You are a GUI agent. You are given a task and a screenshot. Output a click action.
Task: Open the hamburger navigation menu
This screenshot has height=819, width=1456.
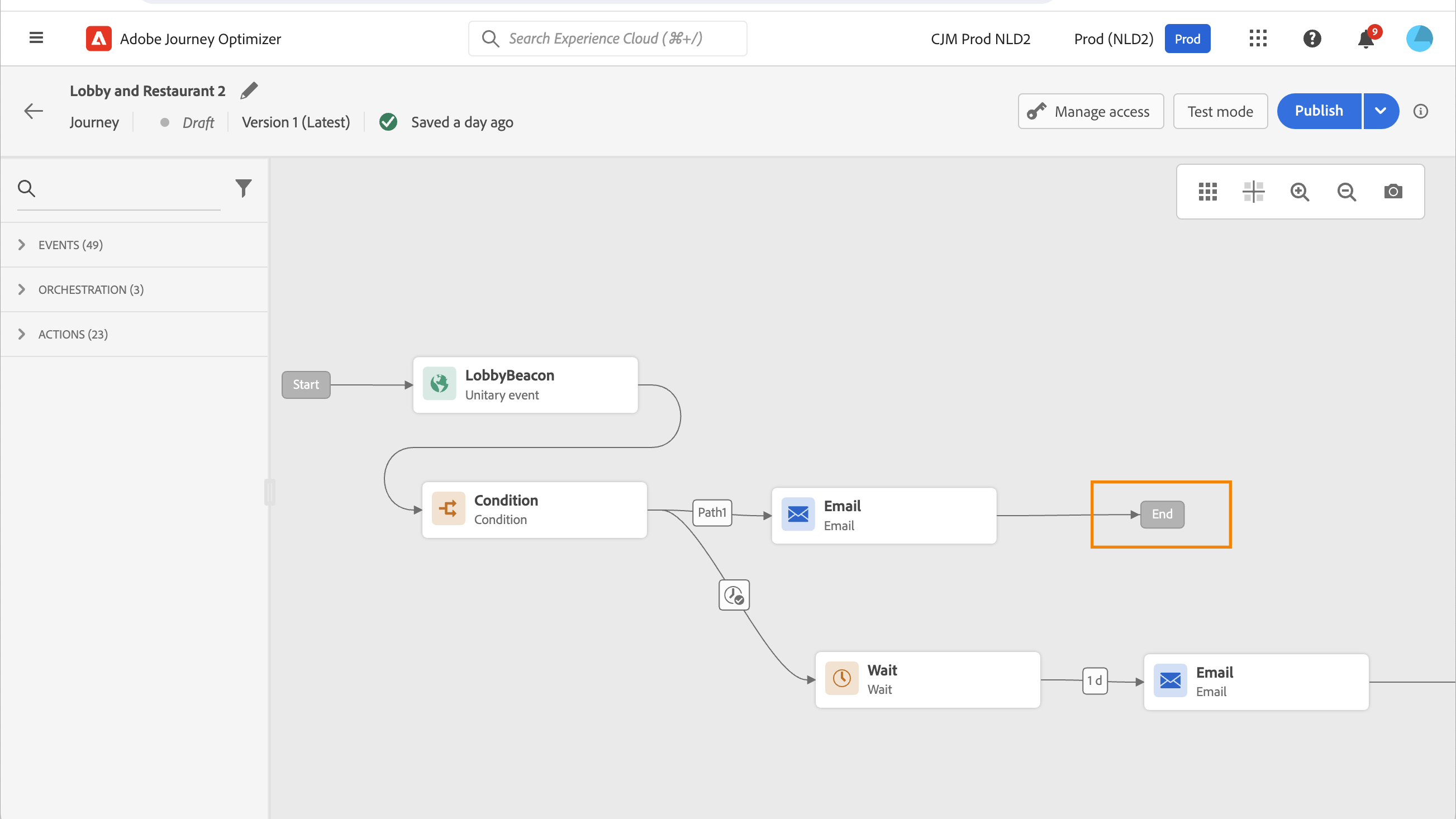(x=36, y=38)
